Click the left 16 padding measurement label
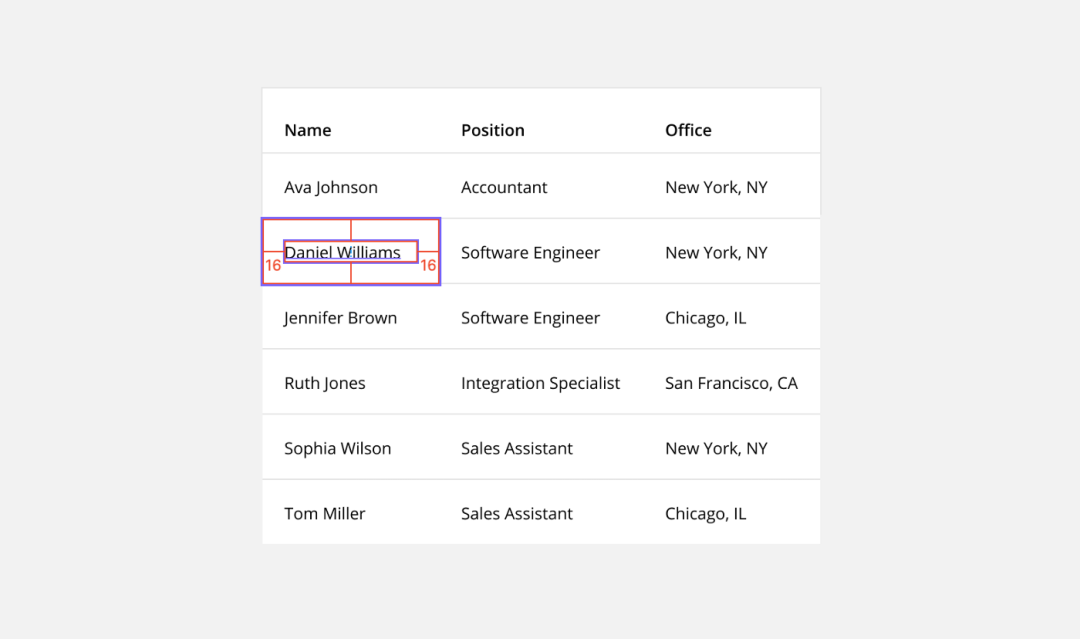Viewport: 1080px width, 639px height. (x=273, y=266)
